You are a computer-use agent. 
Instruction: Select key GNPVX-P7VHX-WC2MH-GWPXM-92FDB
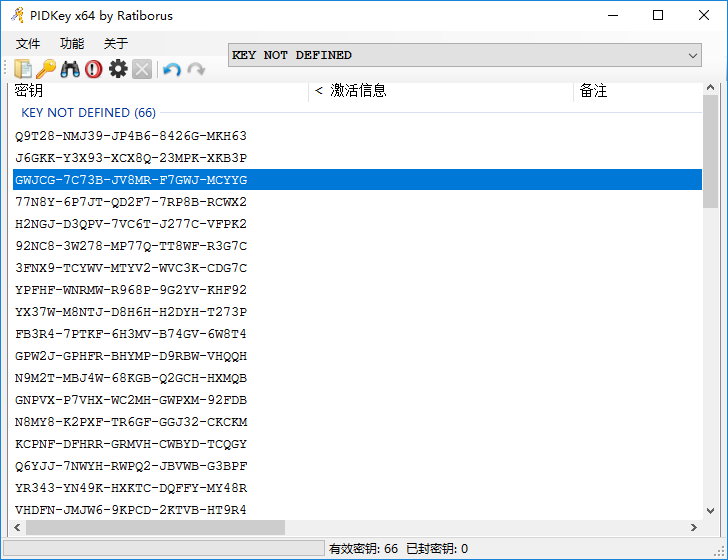pyautogui.click(x=131, y=400)
